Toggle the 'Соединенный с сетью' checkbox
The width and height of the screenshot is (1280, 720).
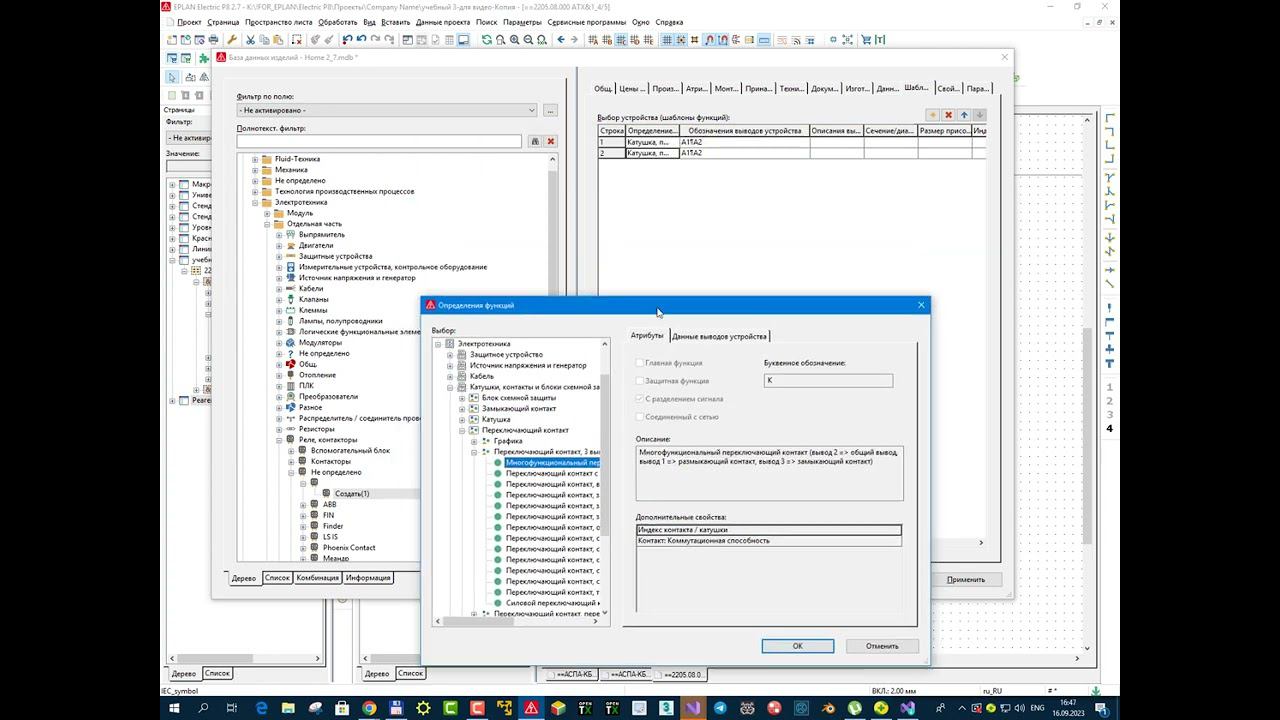(x=640, y=417)
